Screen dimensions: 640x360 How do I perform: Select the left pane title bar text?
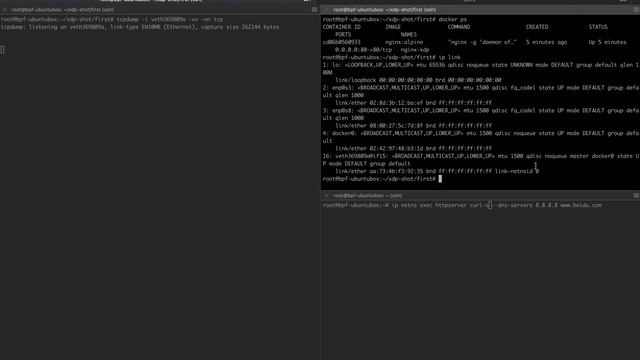tap(62, 10)
